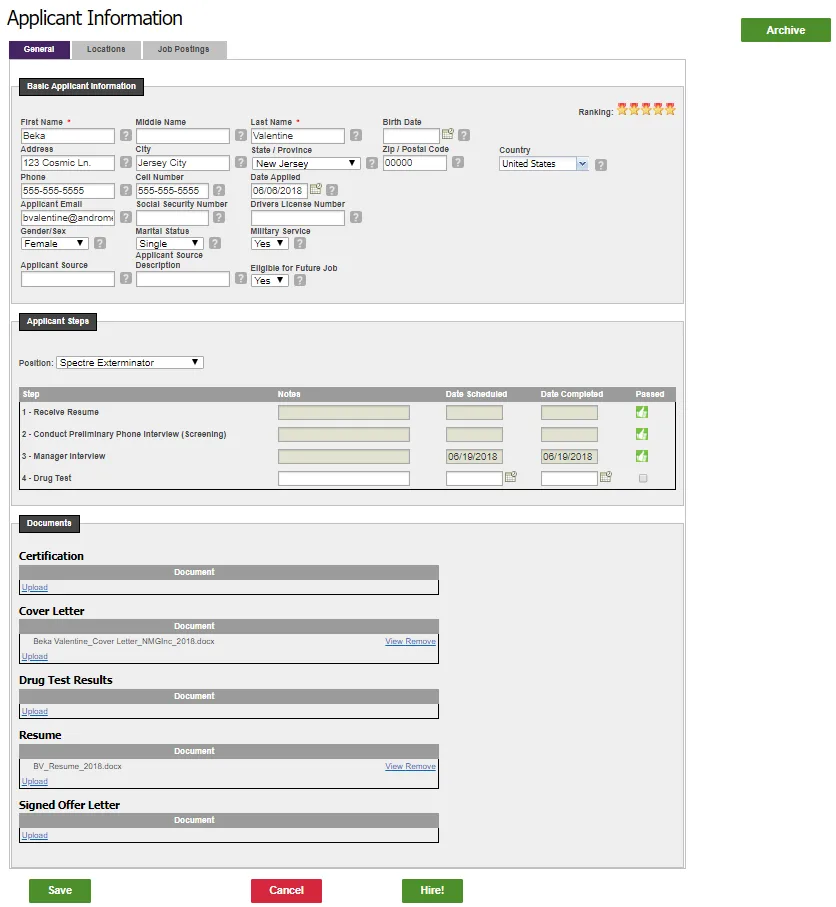Click the Middle Name input field
836x907 pixels.
pyautogui.click(x=183, y=136)
